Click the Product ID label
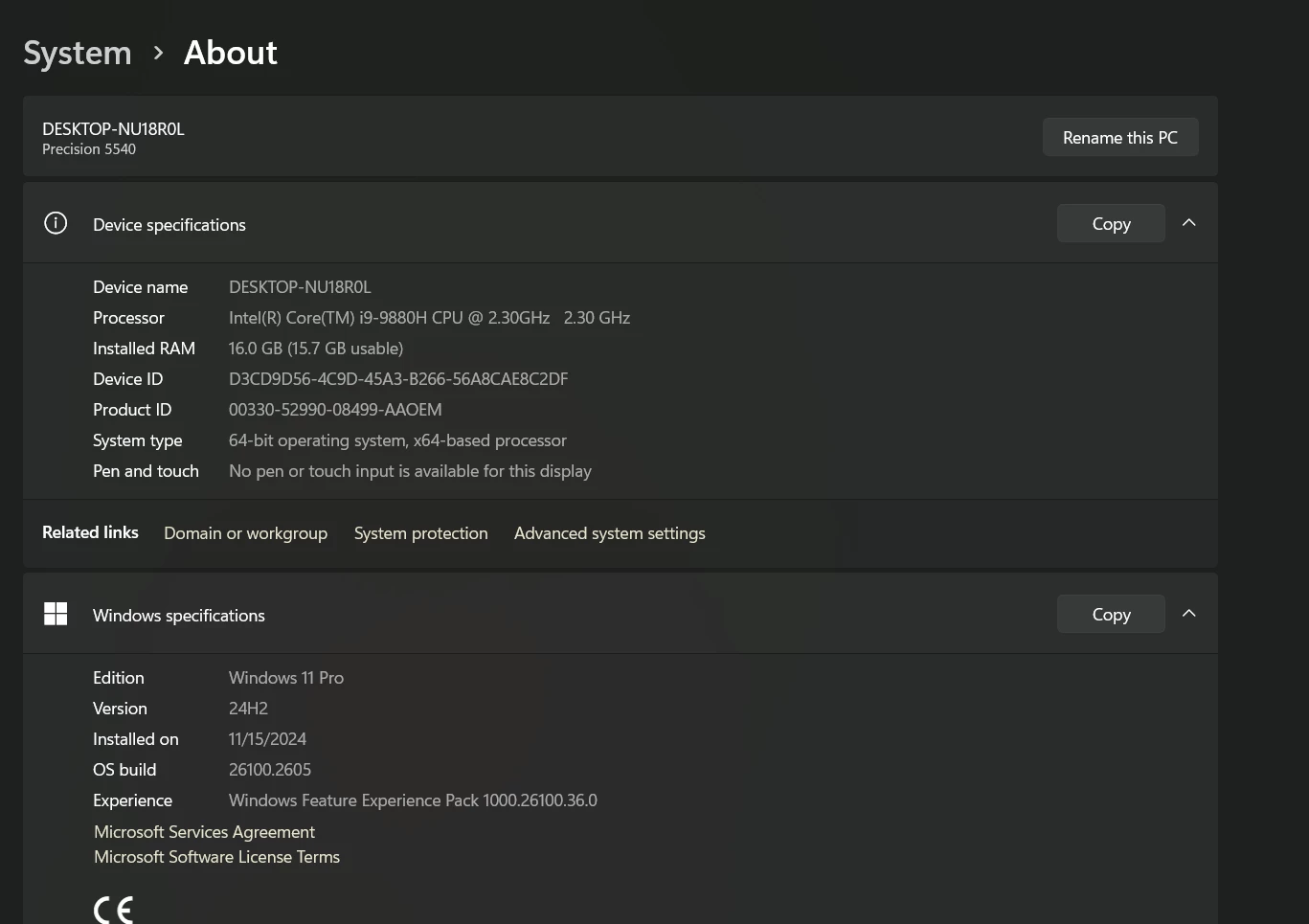 (132, 410)
